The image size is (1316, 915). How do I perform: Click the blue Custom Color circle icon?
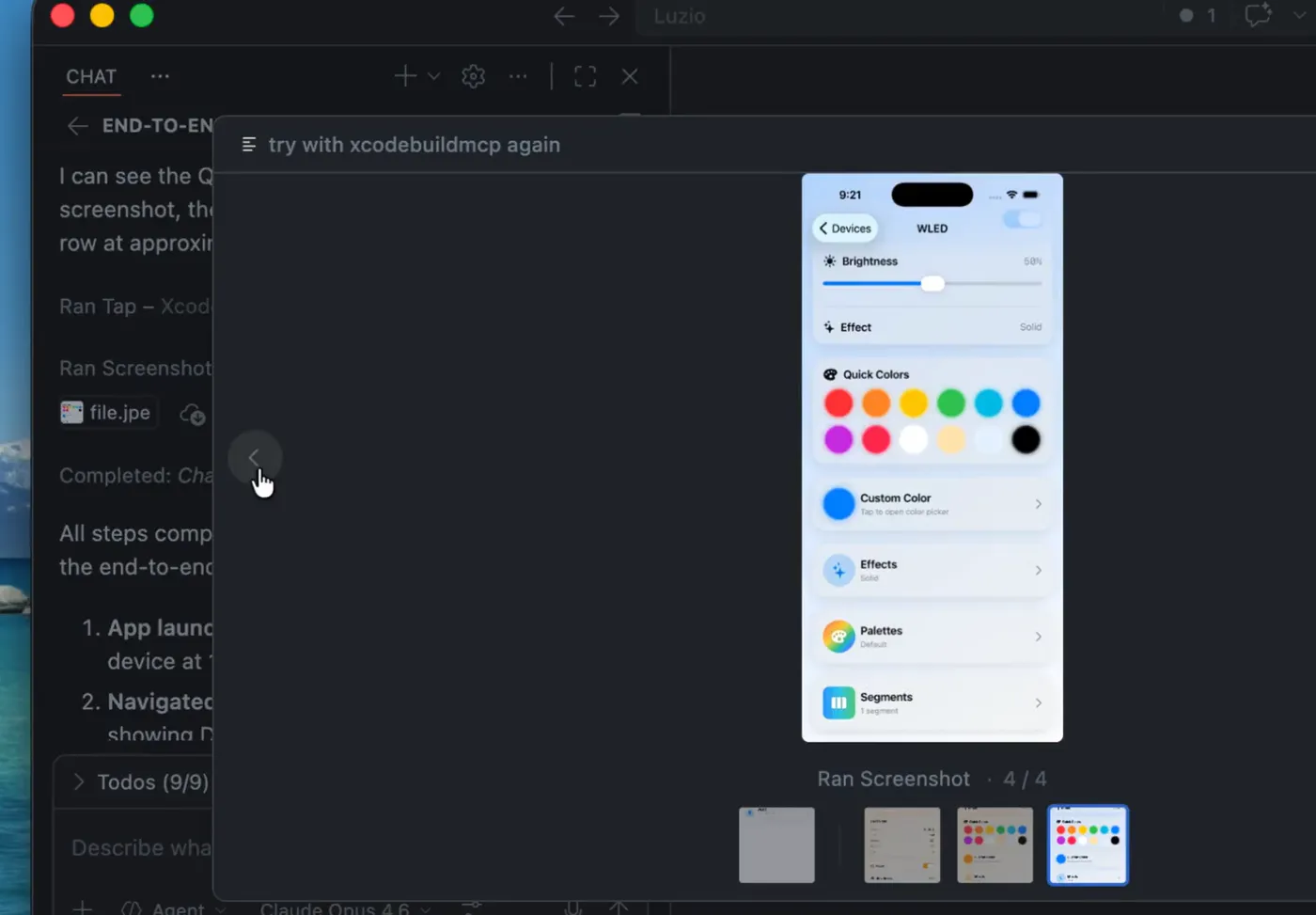click(838, 504)
